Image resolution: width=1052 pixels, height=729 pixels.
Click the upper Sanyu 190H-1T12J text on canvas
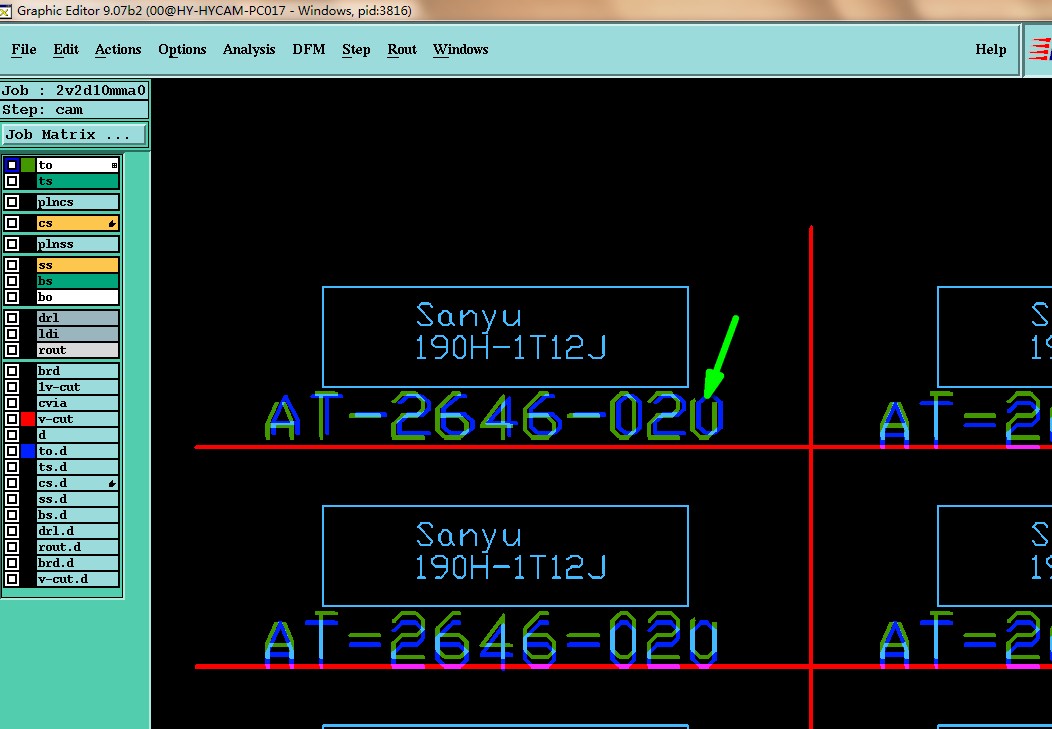point(510,331)
